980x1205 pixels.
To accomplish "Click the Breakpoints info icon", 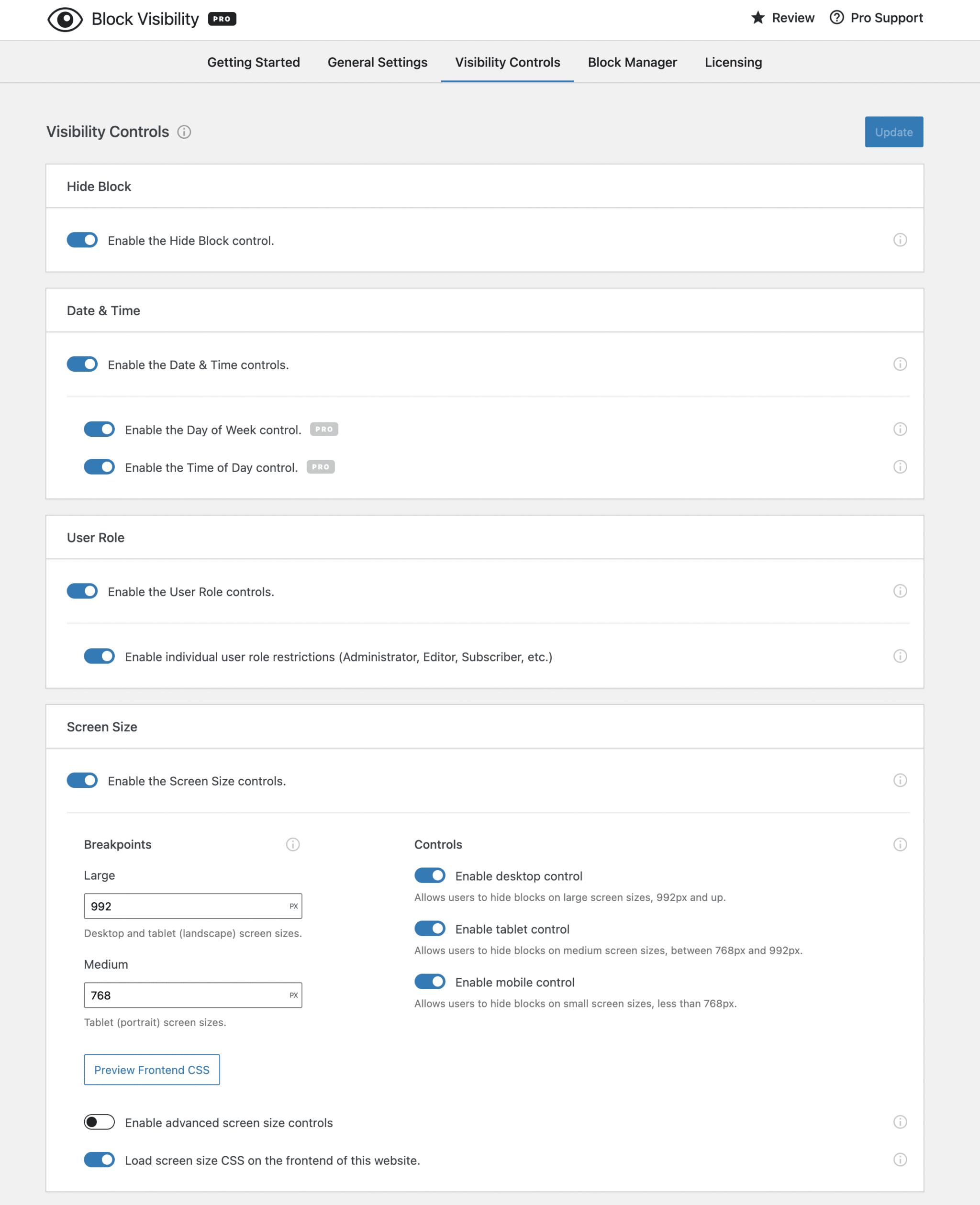I will (x=293, y=844).
